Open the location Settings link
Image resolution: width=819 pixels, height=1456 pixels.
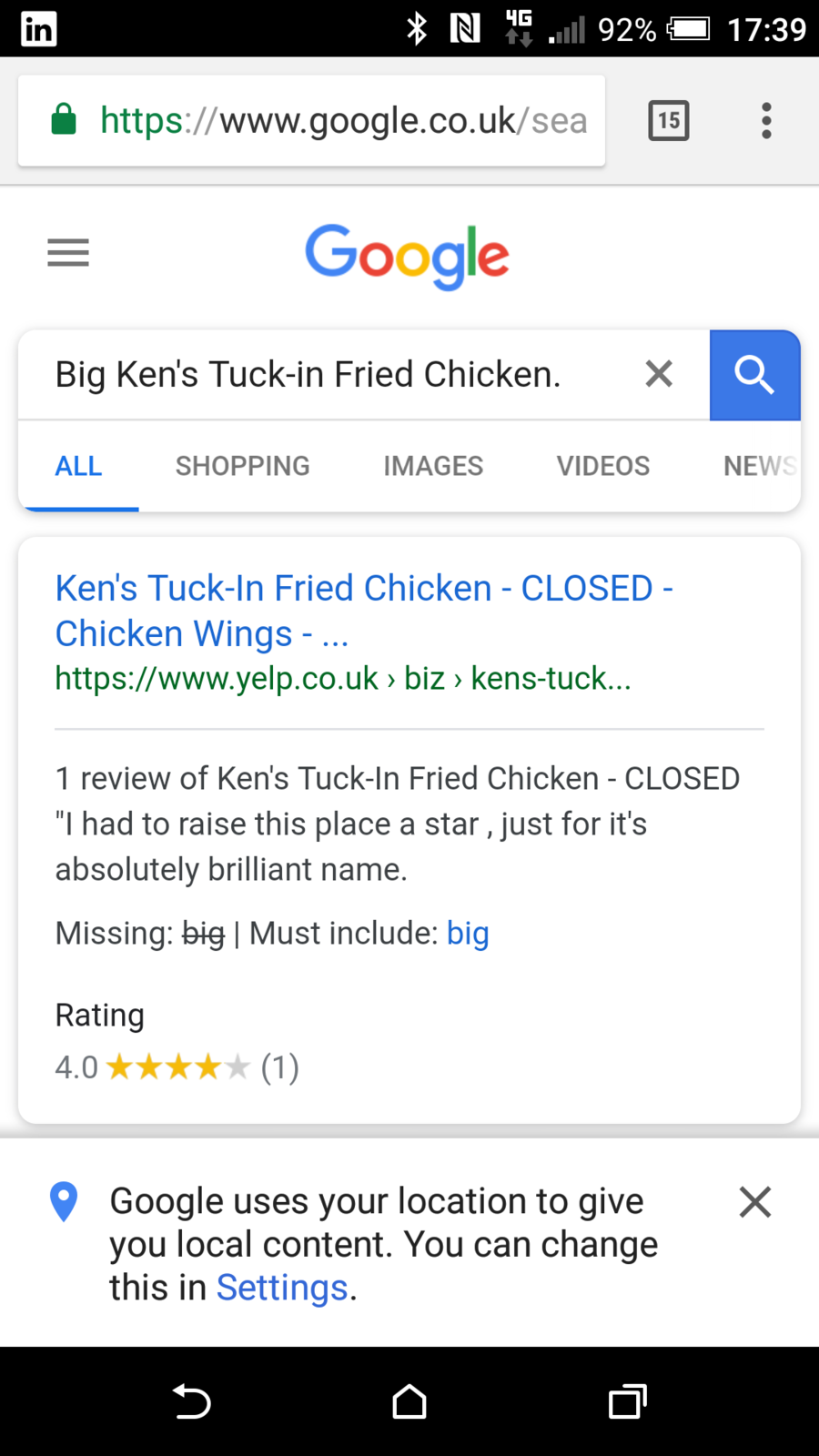point(282,1288)
